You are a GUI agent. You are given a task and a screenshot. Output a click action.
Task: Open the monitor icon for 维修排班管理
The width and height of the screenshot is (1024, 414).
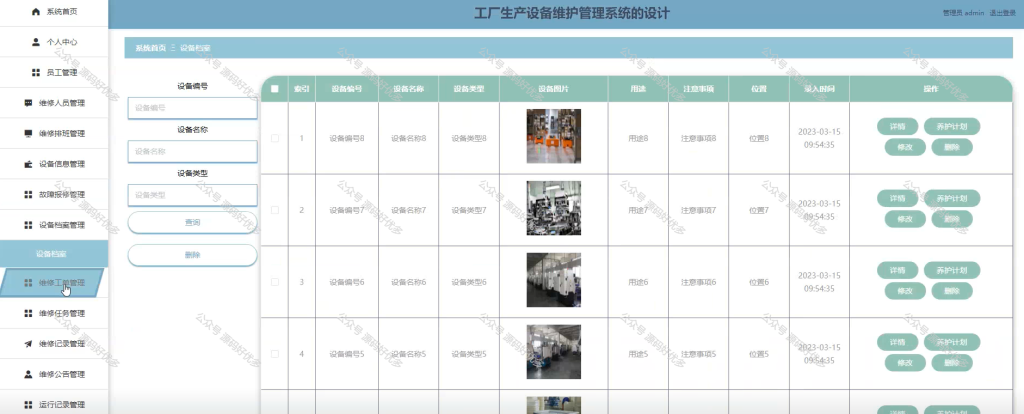(28, 134)
